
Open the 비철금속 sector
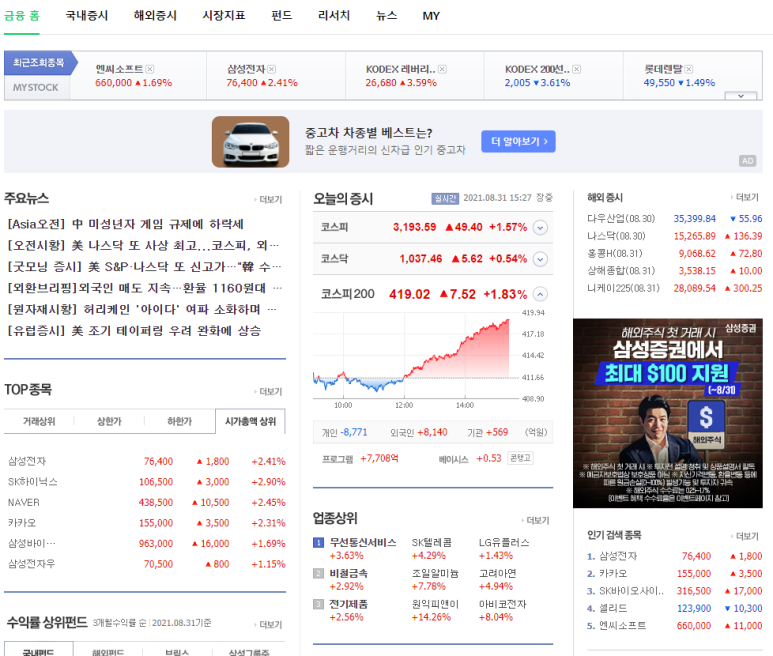349,574
